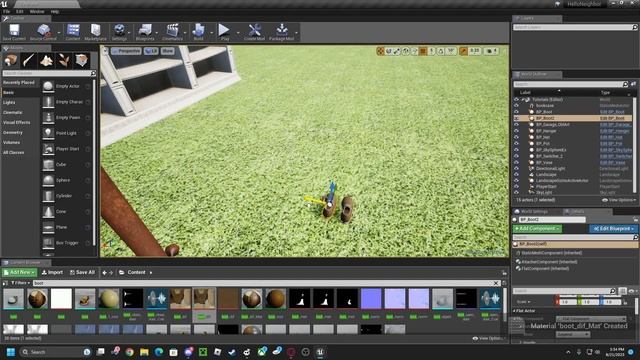Open the Add New dropdown in Content Browser
The height and width of the screenshot is (360, 640).
[19, 272]
